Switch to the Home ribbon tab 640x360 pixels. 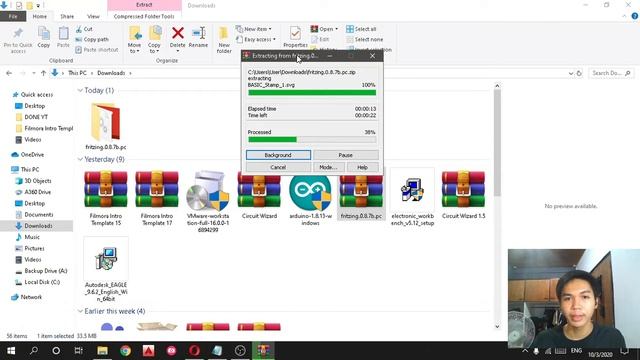40,16
